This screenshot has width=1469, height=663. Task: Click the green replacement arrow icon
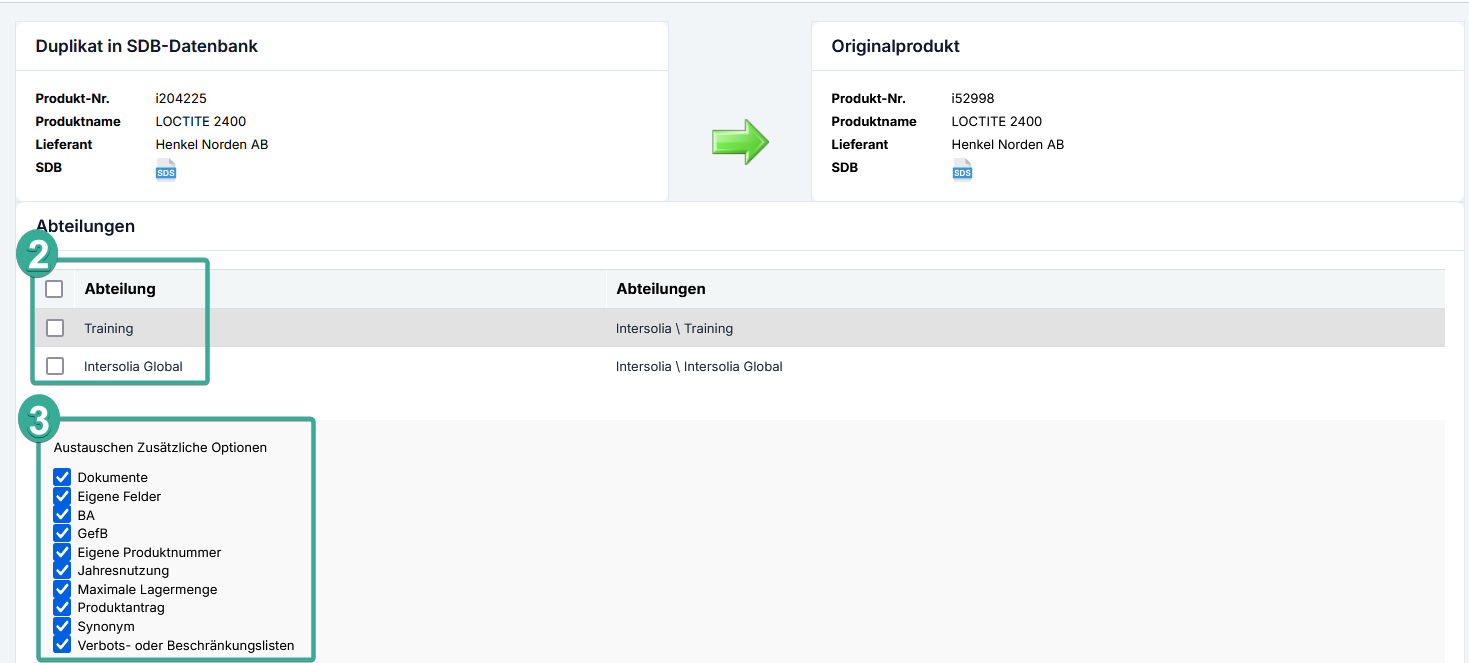(x=740, y=141)
